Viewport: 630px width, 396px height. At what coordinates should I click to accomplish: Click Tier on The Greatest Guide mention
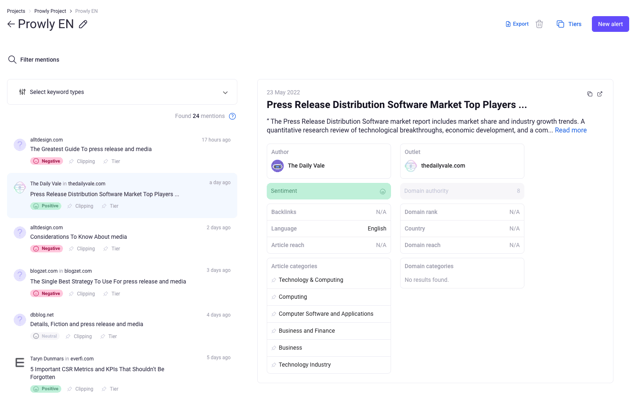112,161
